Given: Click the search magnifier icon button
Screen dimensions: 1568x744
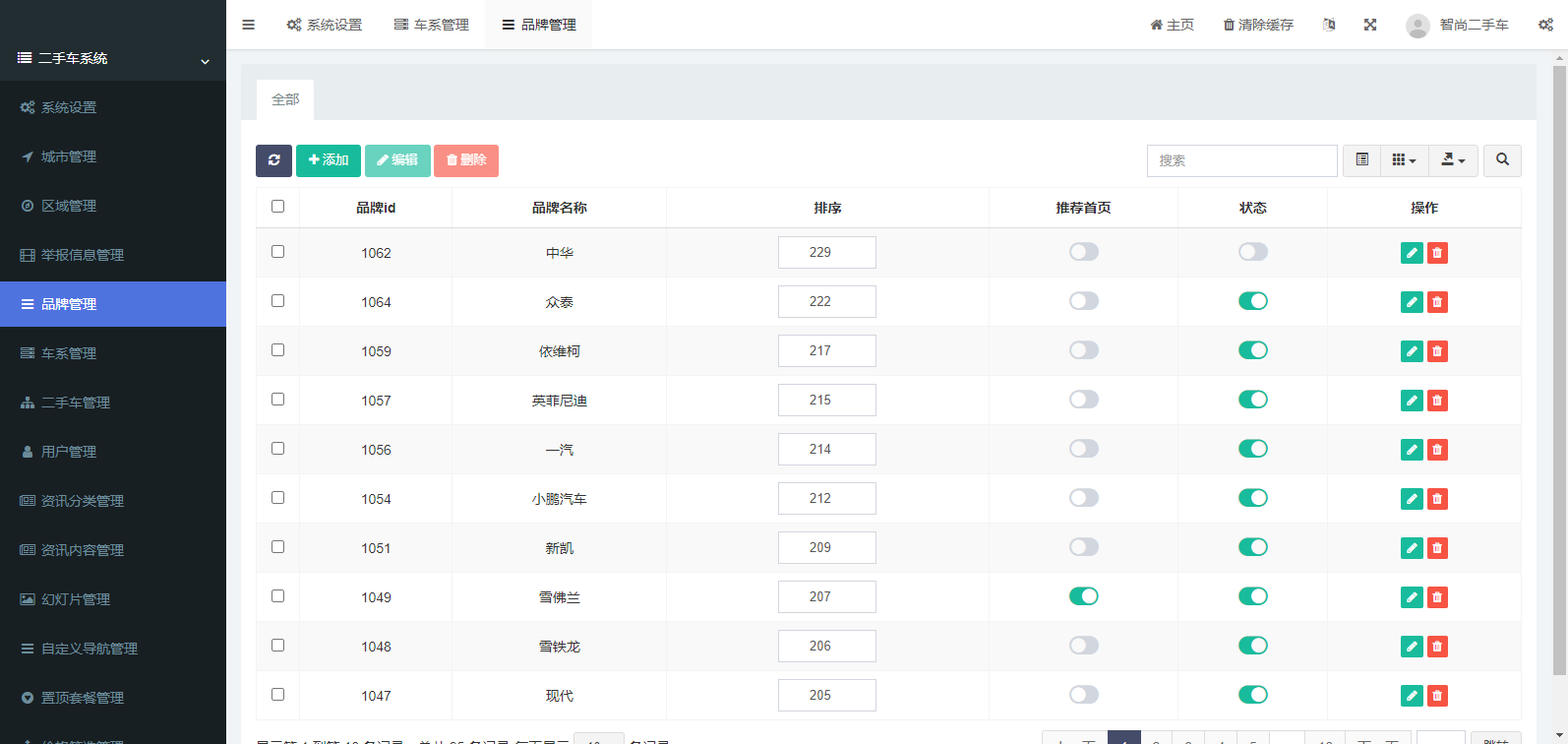Looking at the screenshot, I should (x=1502, y=160).
